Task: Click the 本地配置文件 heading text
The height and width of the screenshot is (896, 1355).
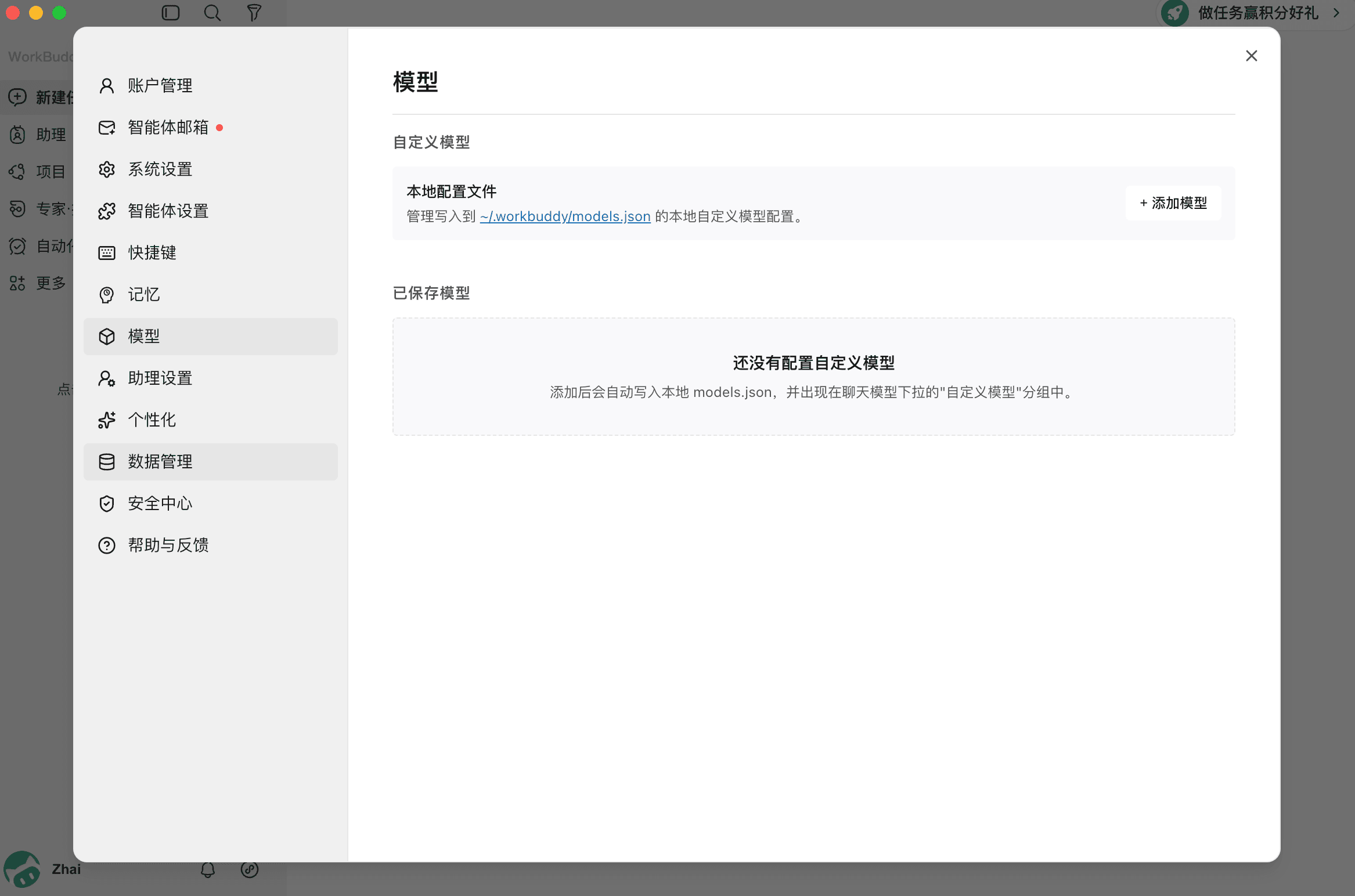Action: pos(452,192)
